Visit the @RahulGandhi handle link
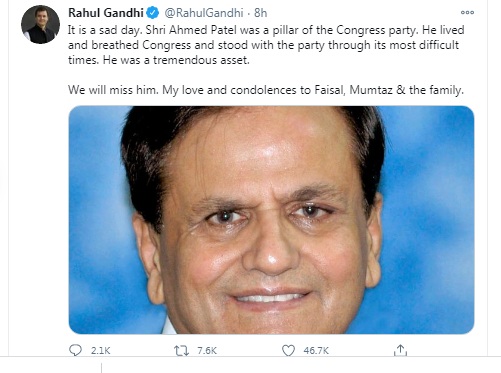The width and height of the screenshot is (501, 373). (x=204, y=13)
